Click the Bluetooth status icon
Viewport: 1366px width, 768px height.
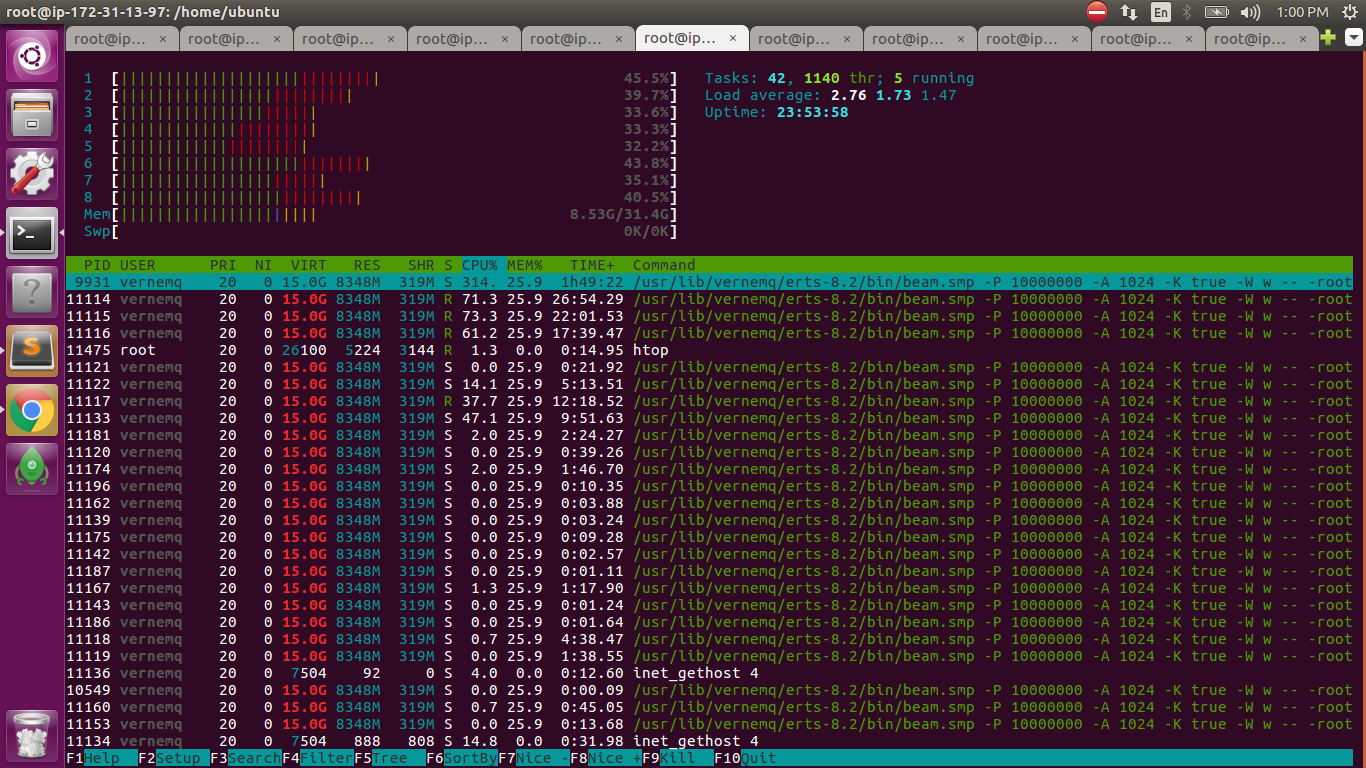1185,13
